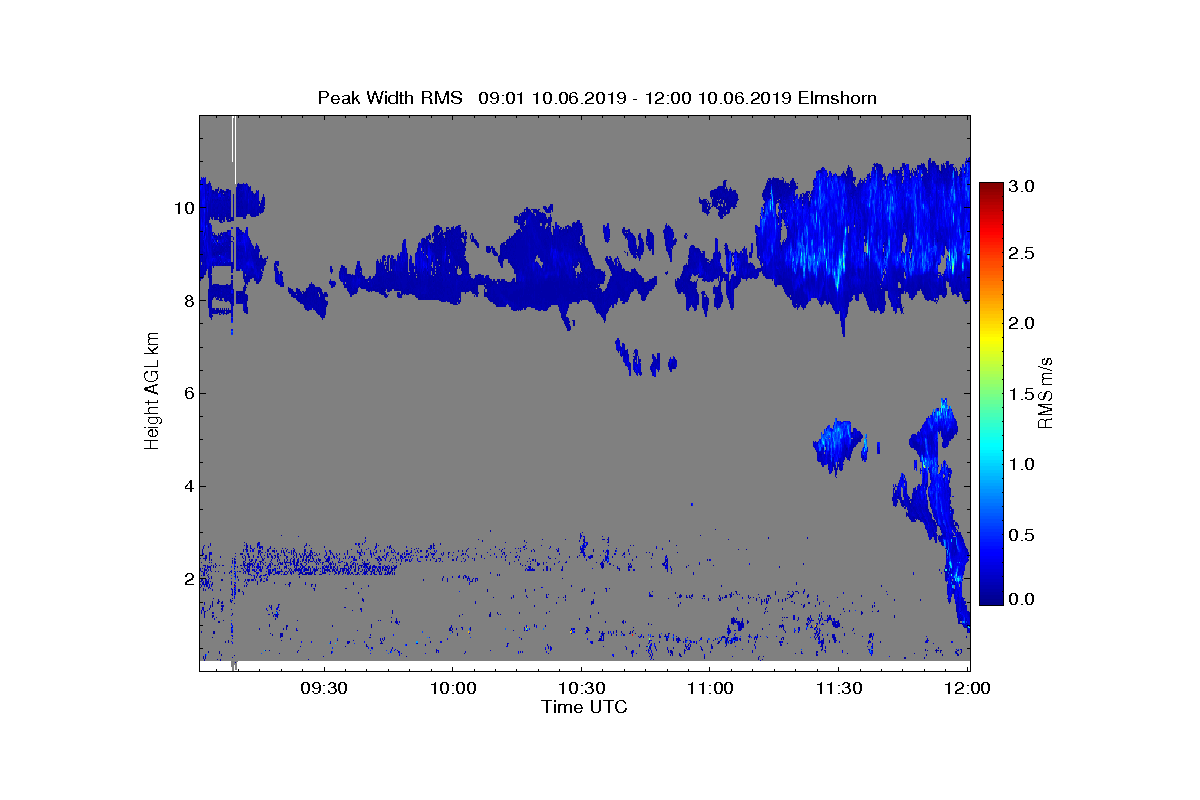
Task: Click the 'RMS m/s' colorbar label
Action: [1045, 392]
